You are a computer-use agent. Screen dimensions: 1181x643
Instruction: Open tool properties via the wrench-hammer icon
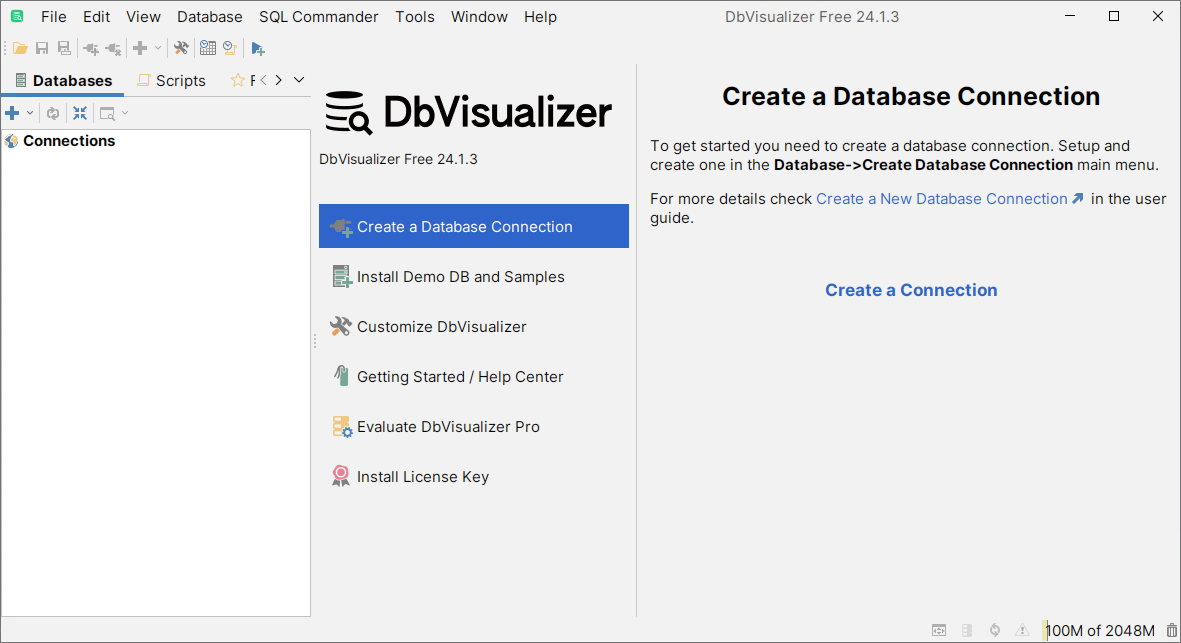(x=181, y=48)
